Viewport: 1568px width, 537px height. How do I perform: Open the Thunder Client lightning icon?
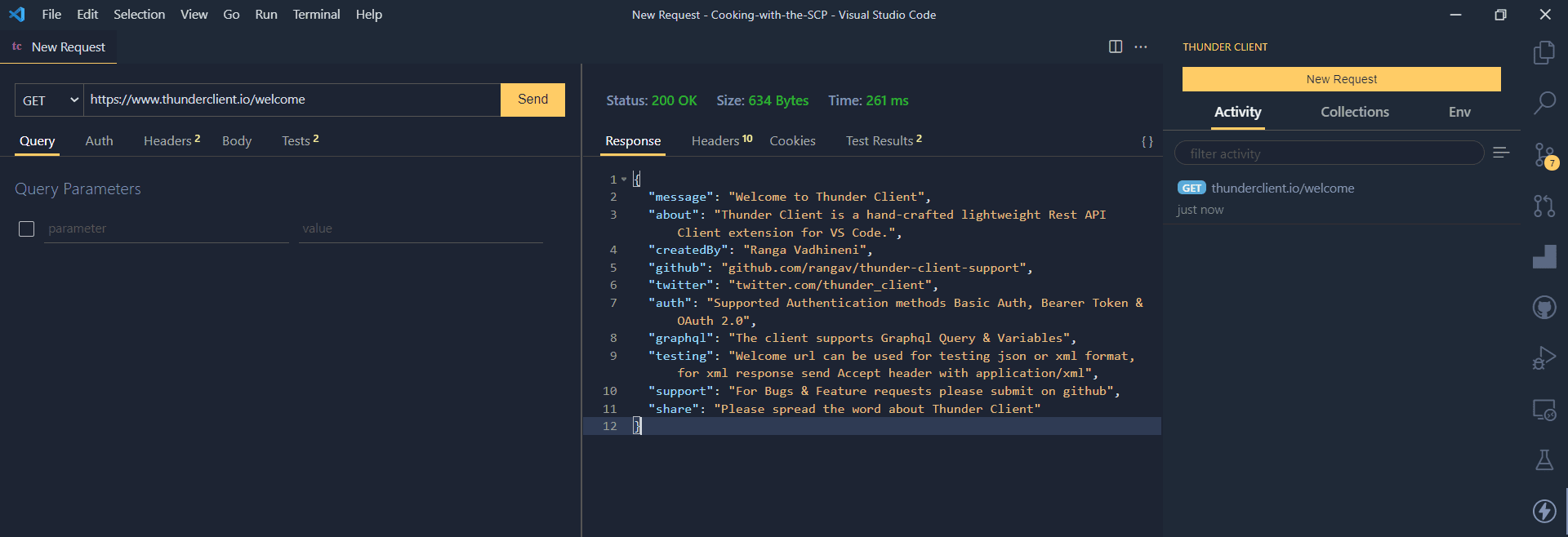tap(1543, 511)
